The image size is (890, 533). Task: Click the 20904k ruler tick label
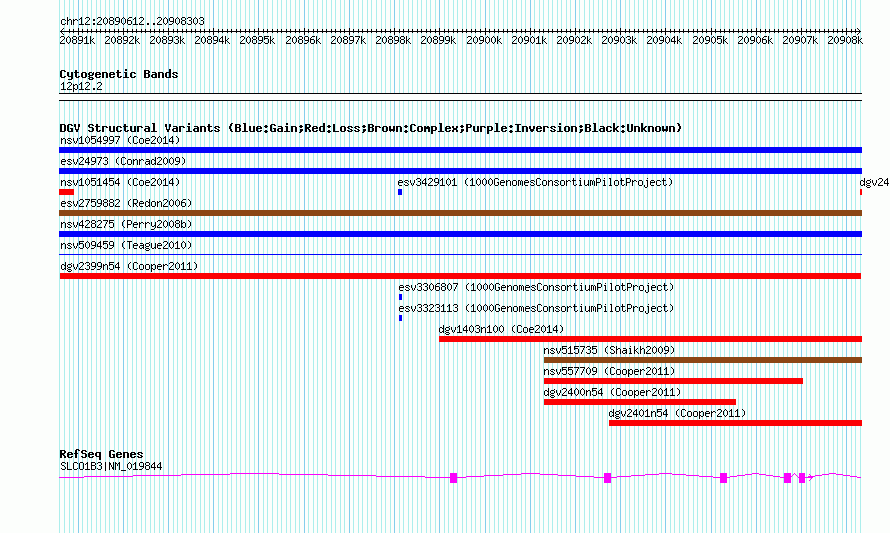click(x=664, y=40)
